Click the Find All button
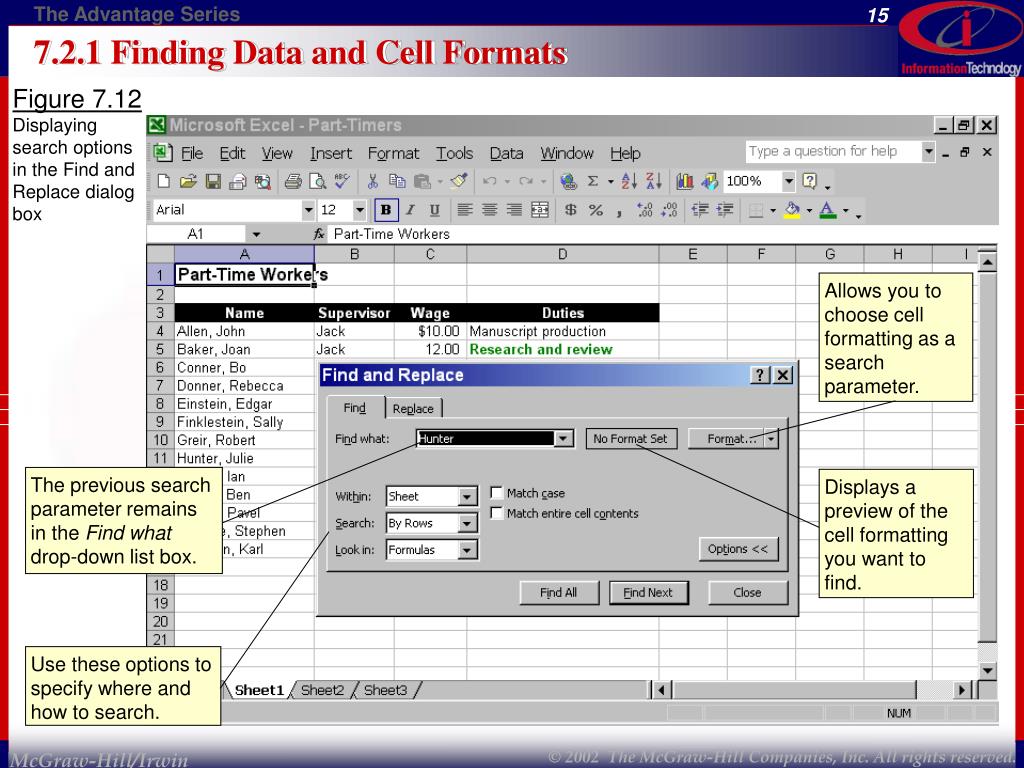This screenshot has height=768, width=1024. click(x=558, y=593)
